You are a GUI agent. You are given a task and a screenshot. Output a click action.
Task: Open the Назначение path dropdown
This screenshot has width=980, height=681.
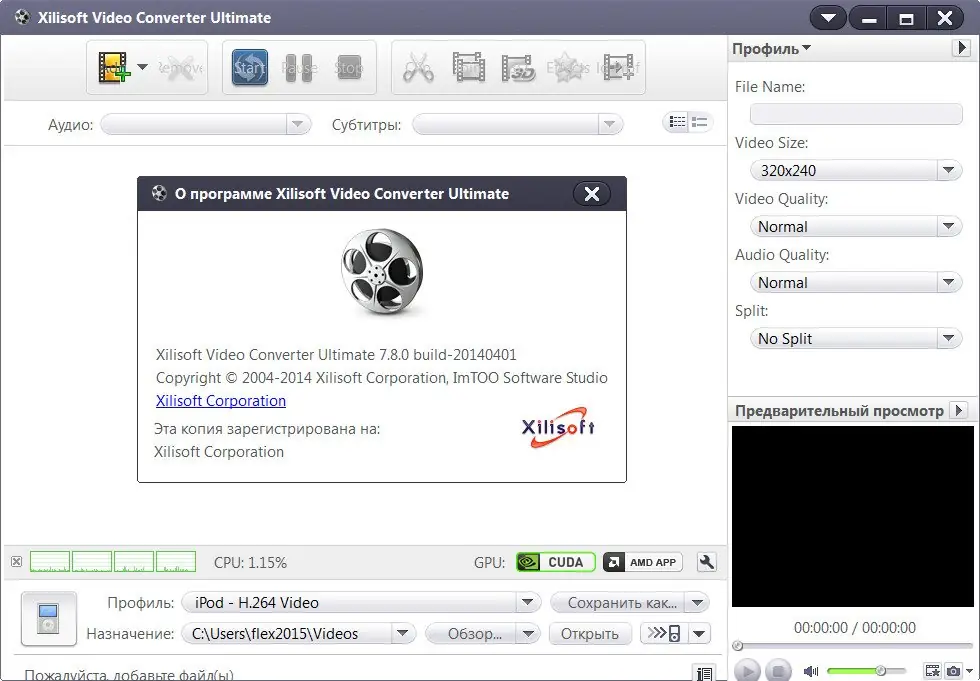[x=403, y=634]
